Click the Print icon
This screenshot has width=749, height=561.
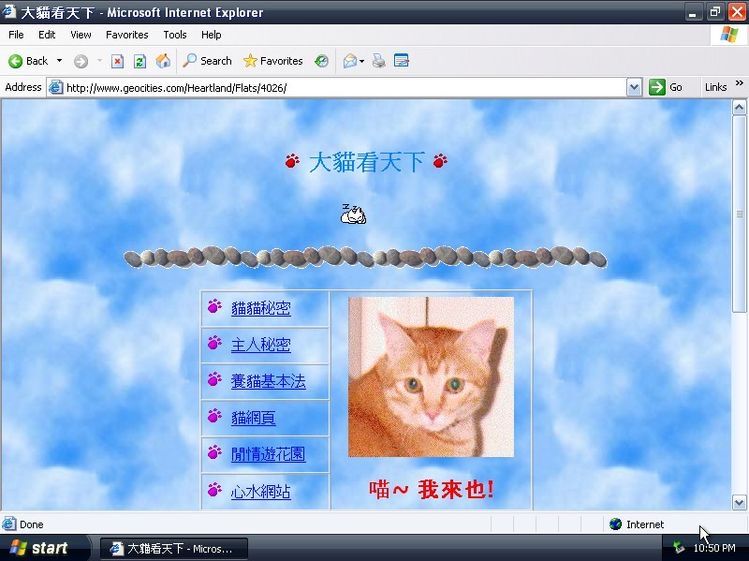tap(379, 61)
